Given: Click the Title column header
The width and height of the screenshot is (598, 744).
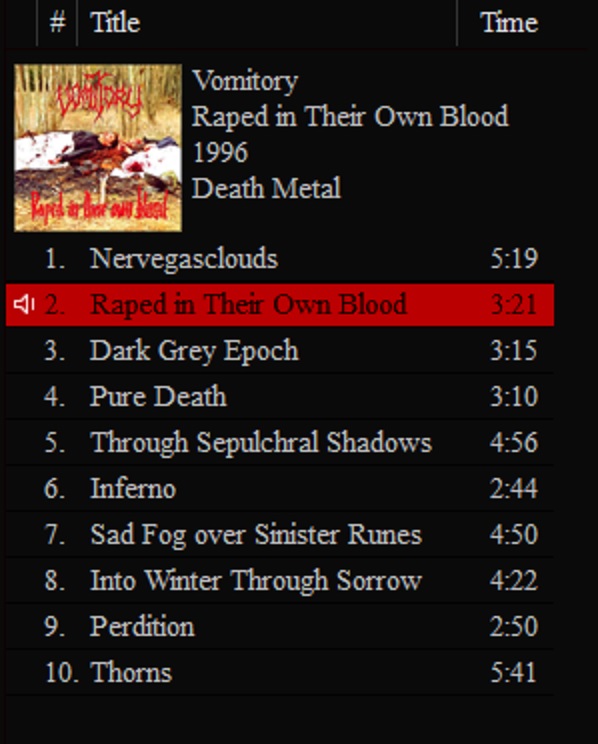Looking at the screenshot, I should [x=267, y=23].
